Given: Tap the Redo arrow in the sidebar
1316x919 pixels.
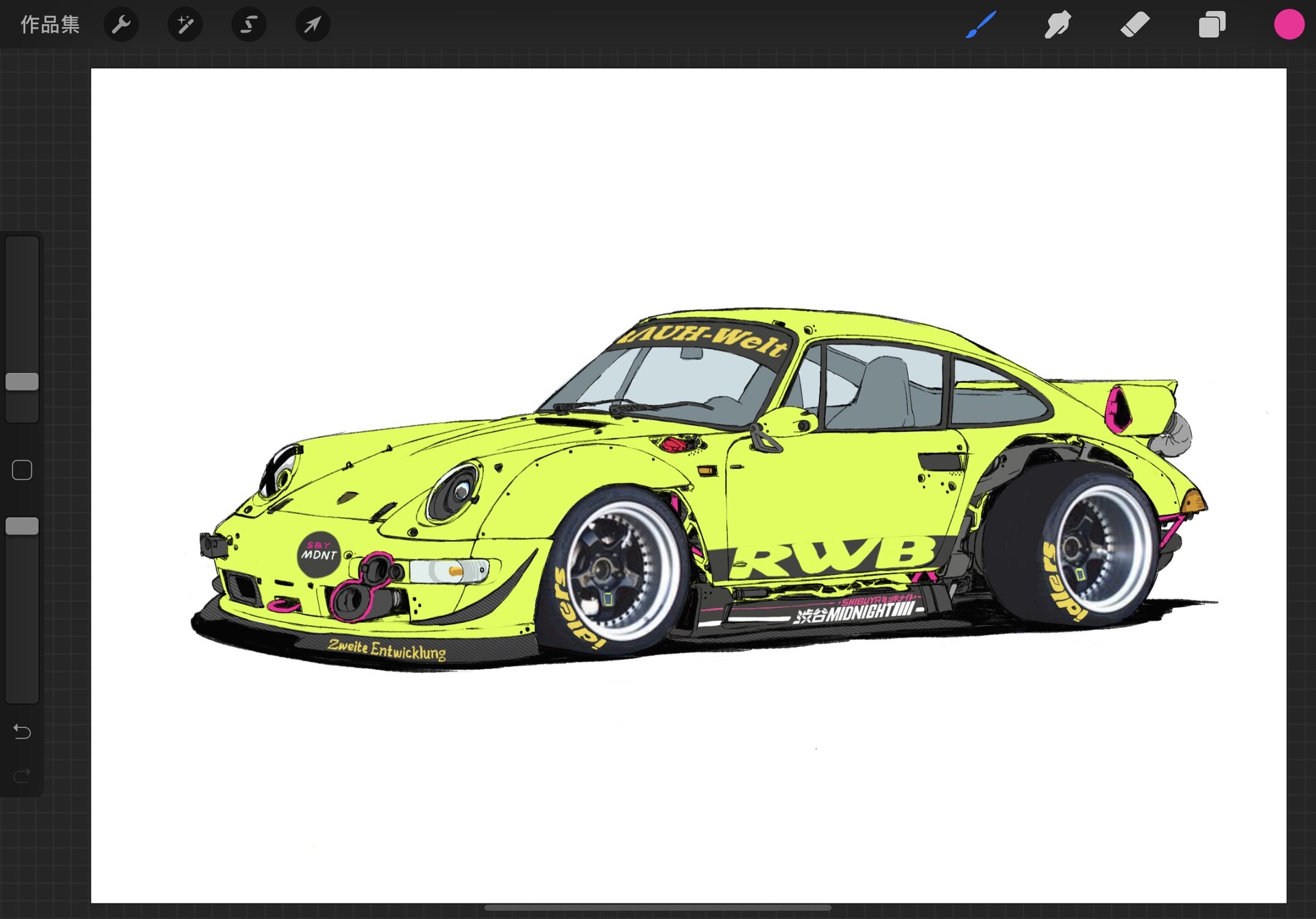Looking at the screenshot, I should [21, 776].
